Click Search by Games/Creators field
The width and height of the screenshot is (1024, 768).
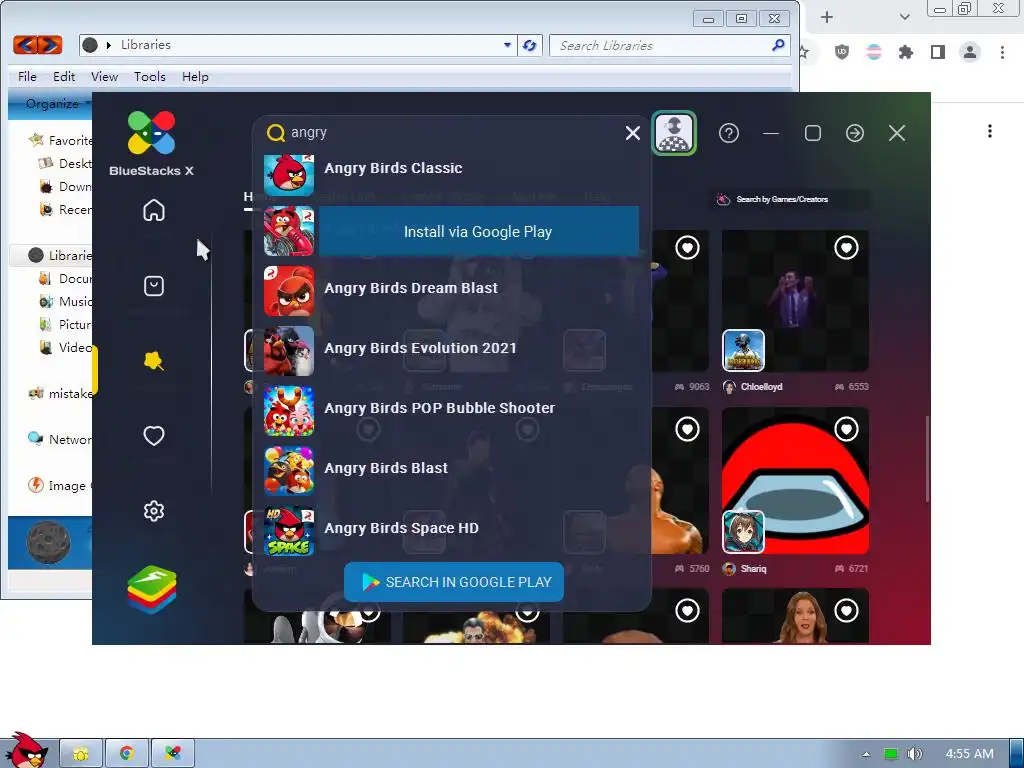[x=790, y=199]
